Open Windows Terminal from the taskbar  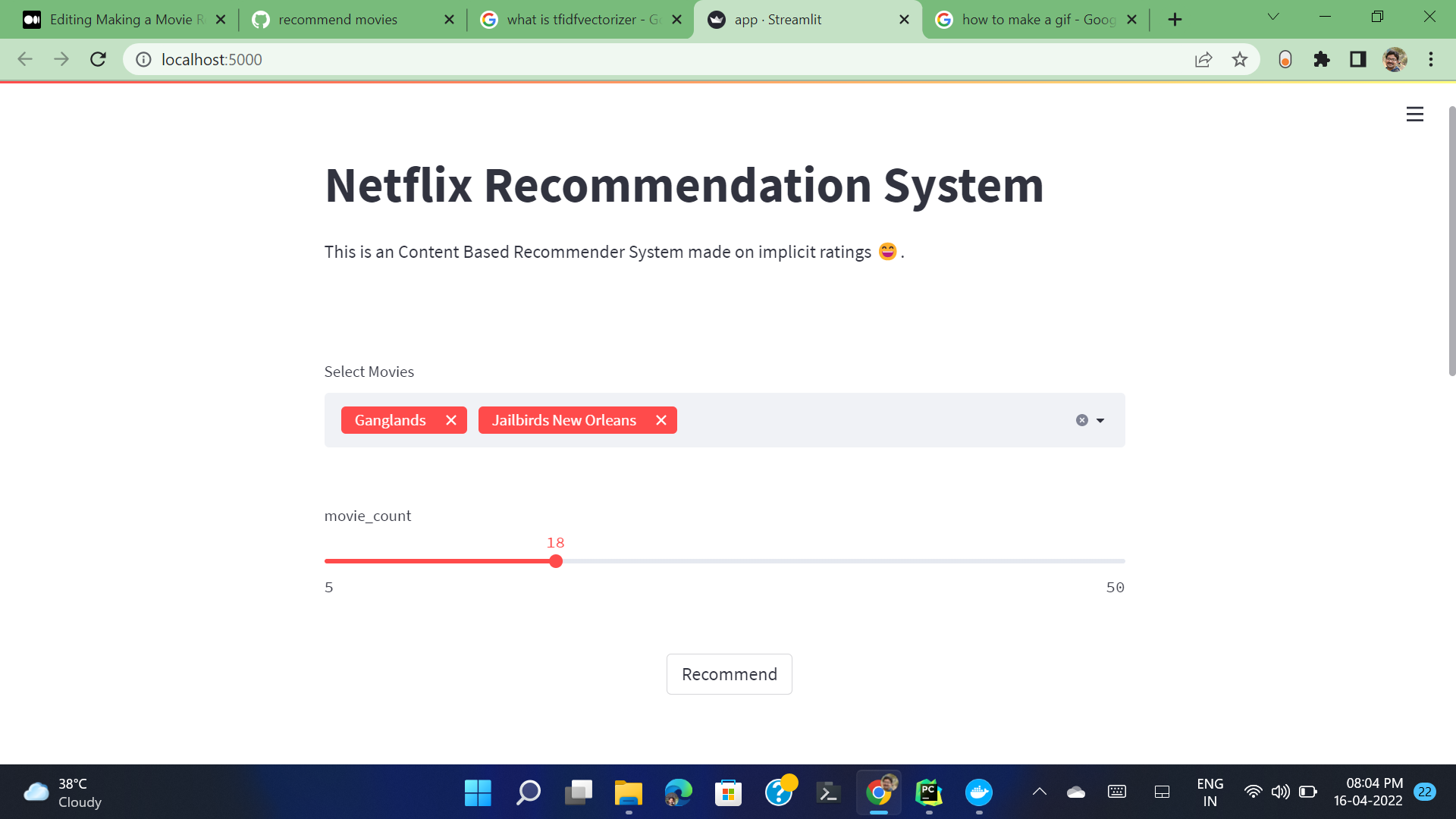click(828, 792)
